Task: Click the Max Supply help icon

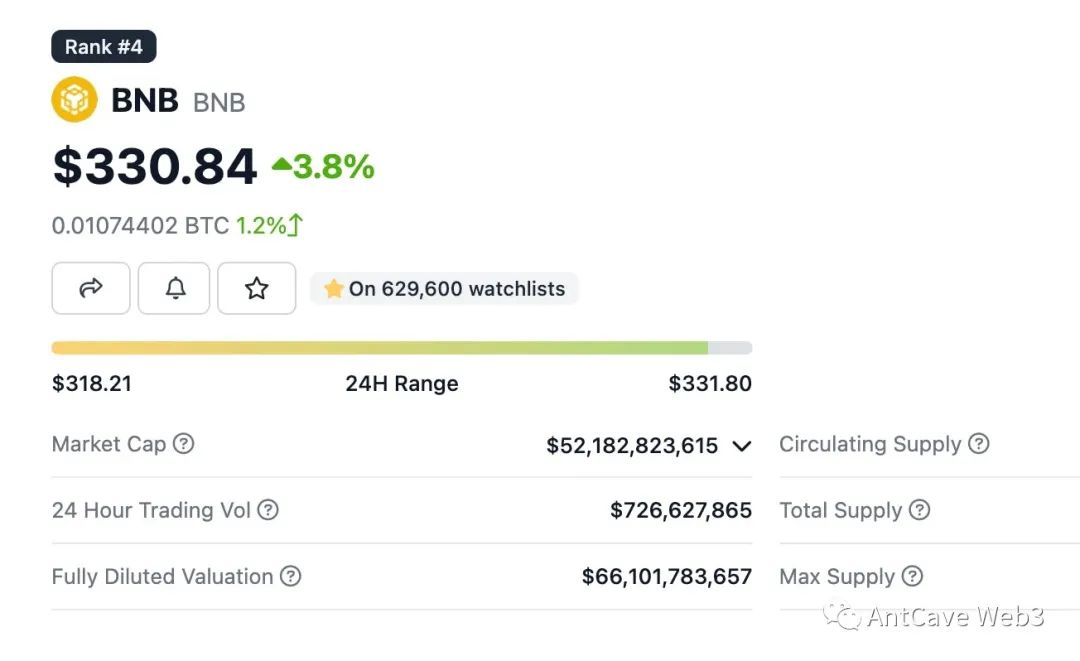Action: (912, 576)
